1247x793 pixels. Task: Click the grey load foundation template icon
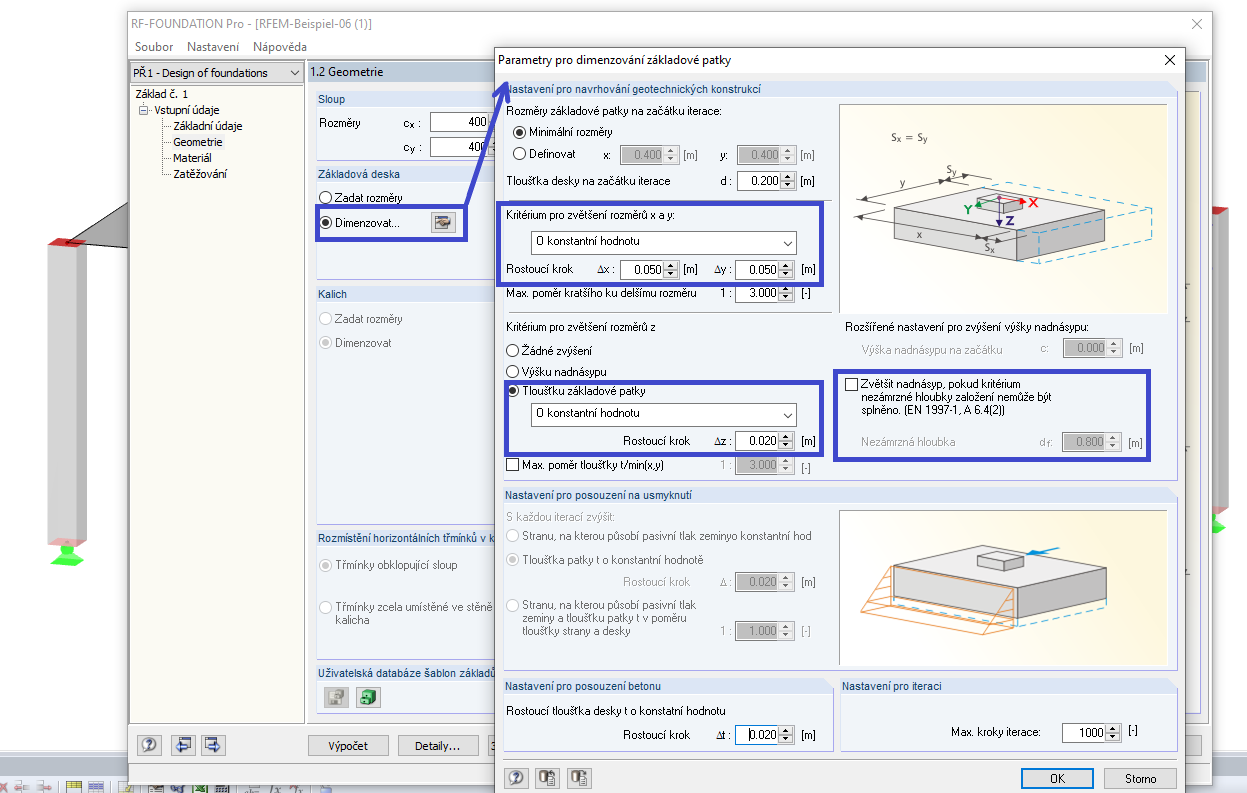pyautogui.click(x=337, y=698)
